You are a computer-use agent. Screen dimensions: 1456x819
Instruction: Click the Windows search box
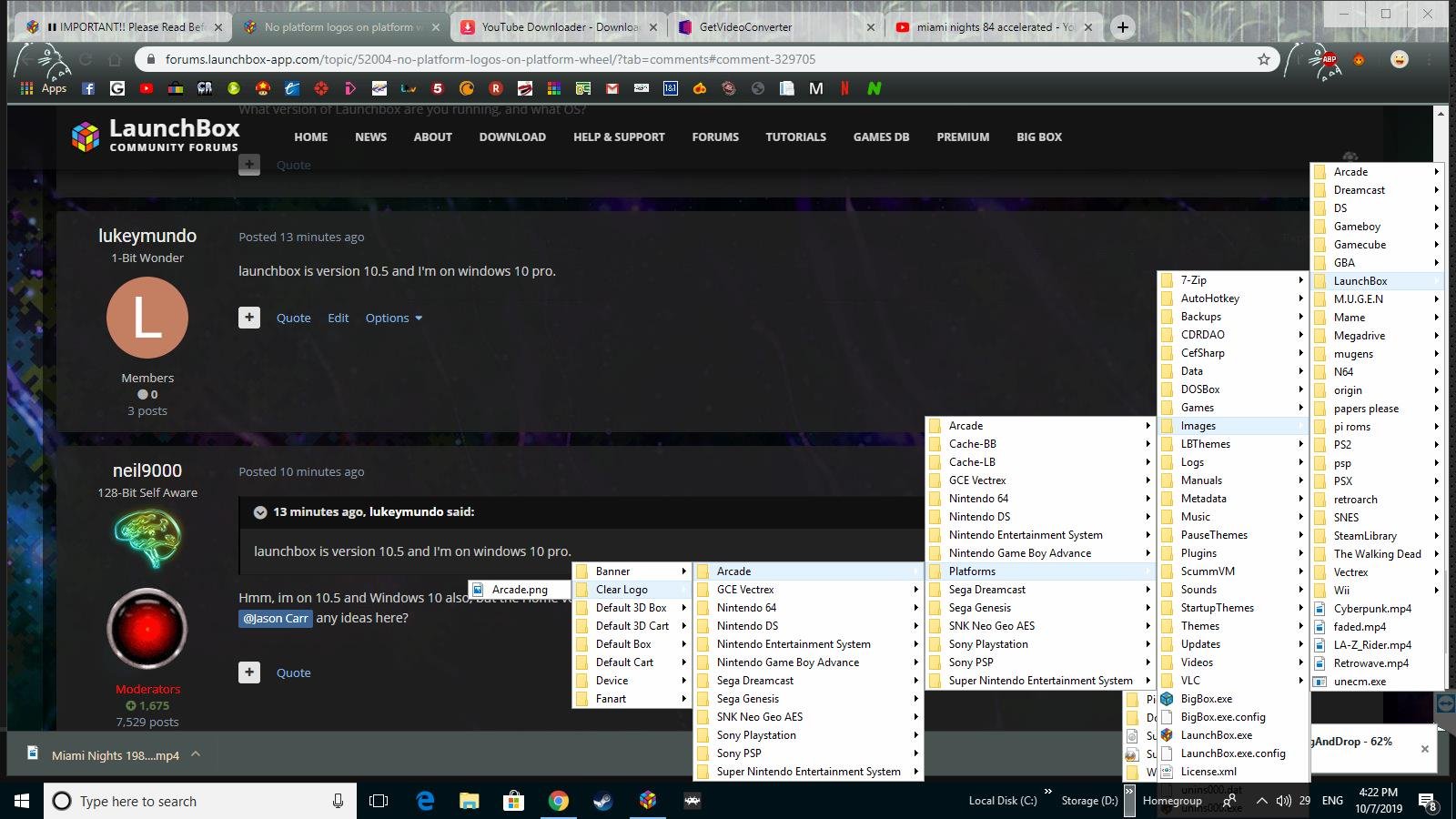[x=201, y=801]
